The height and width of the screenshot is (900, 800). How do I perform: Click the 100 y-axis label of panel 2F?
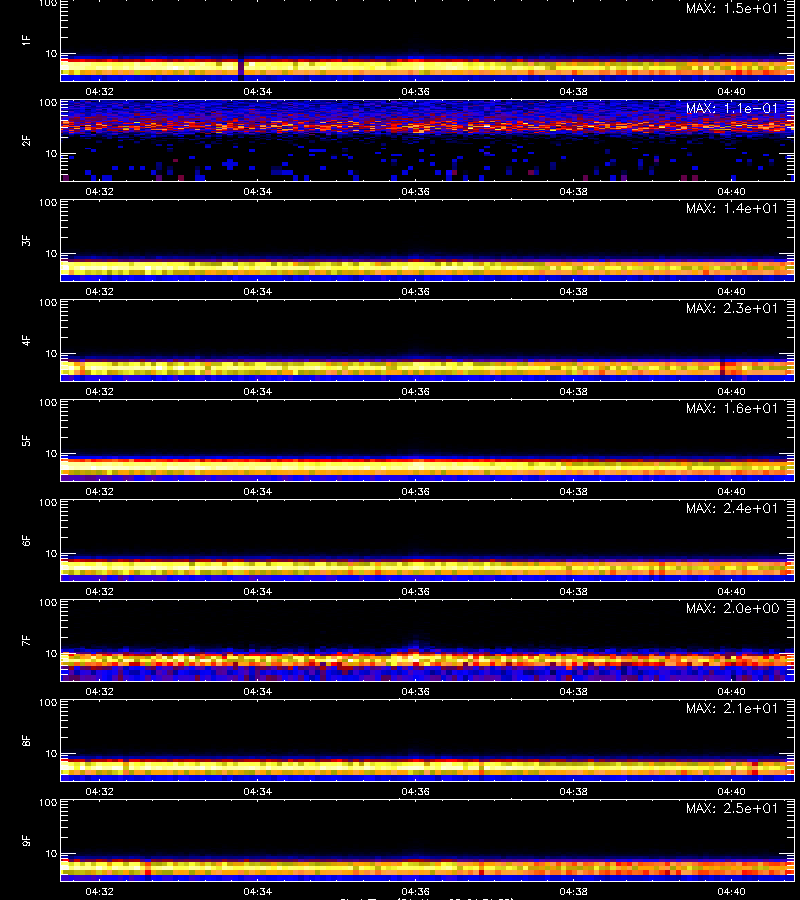coord(48,103)
